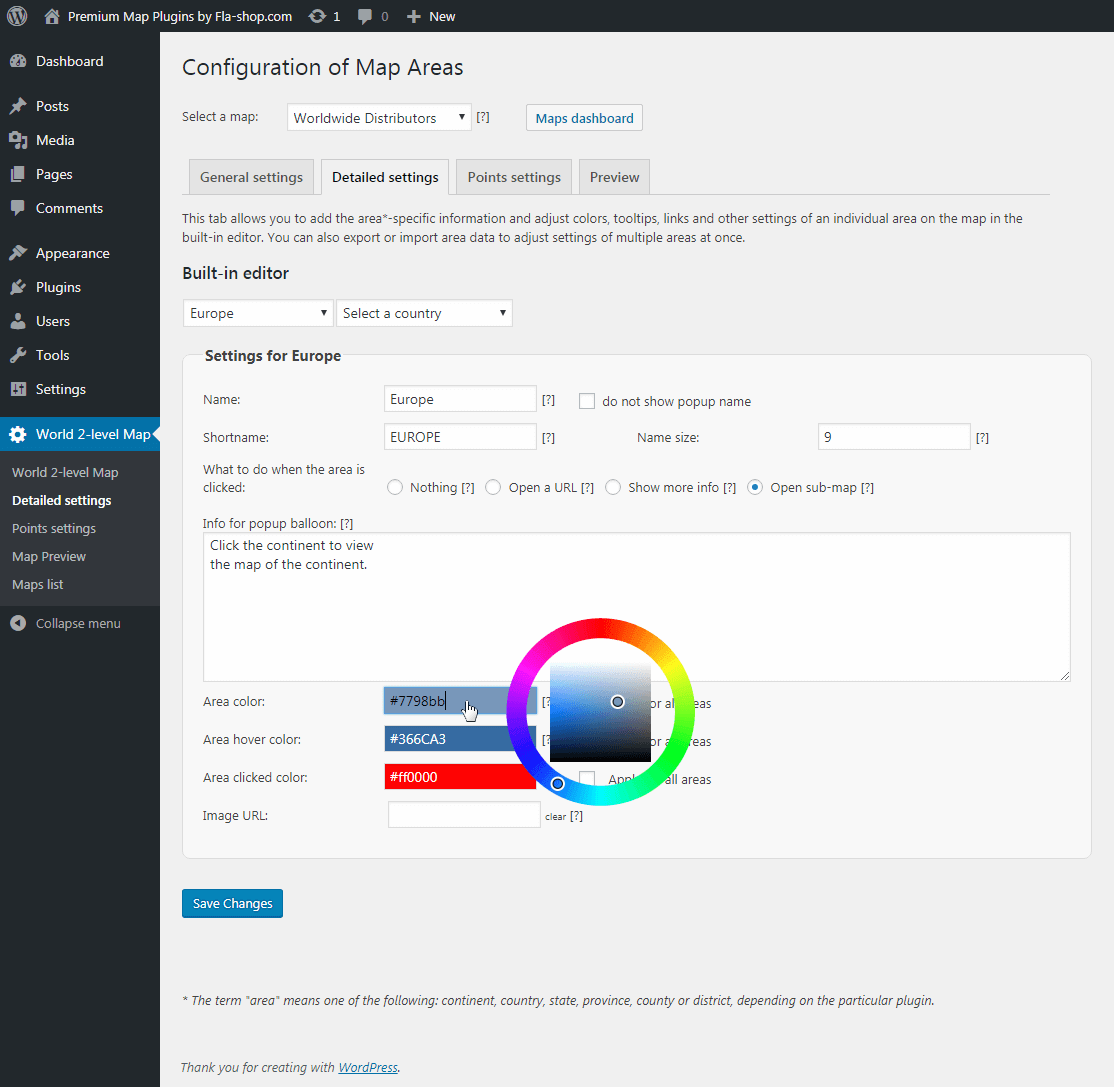The width and height of the screenshot is (1114, 1087).
Task: Click the home icon in admin bar
Action: pos(52,16)
